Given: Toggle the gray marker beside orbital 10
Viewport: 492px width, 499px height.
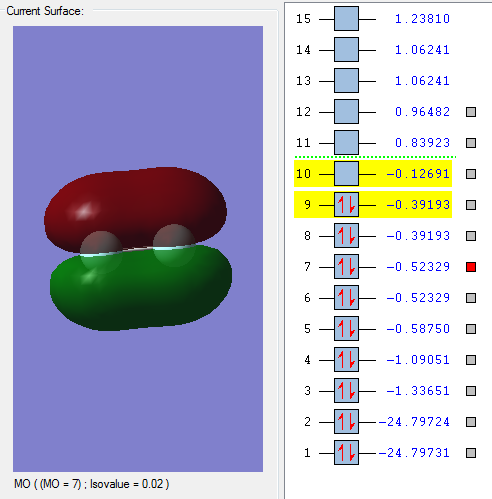Looking at the screenshot, I should [x=471, y=174].
